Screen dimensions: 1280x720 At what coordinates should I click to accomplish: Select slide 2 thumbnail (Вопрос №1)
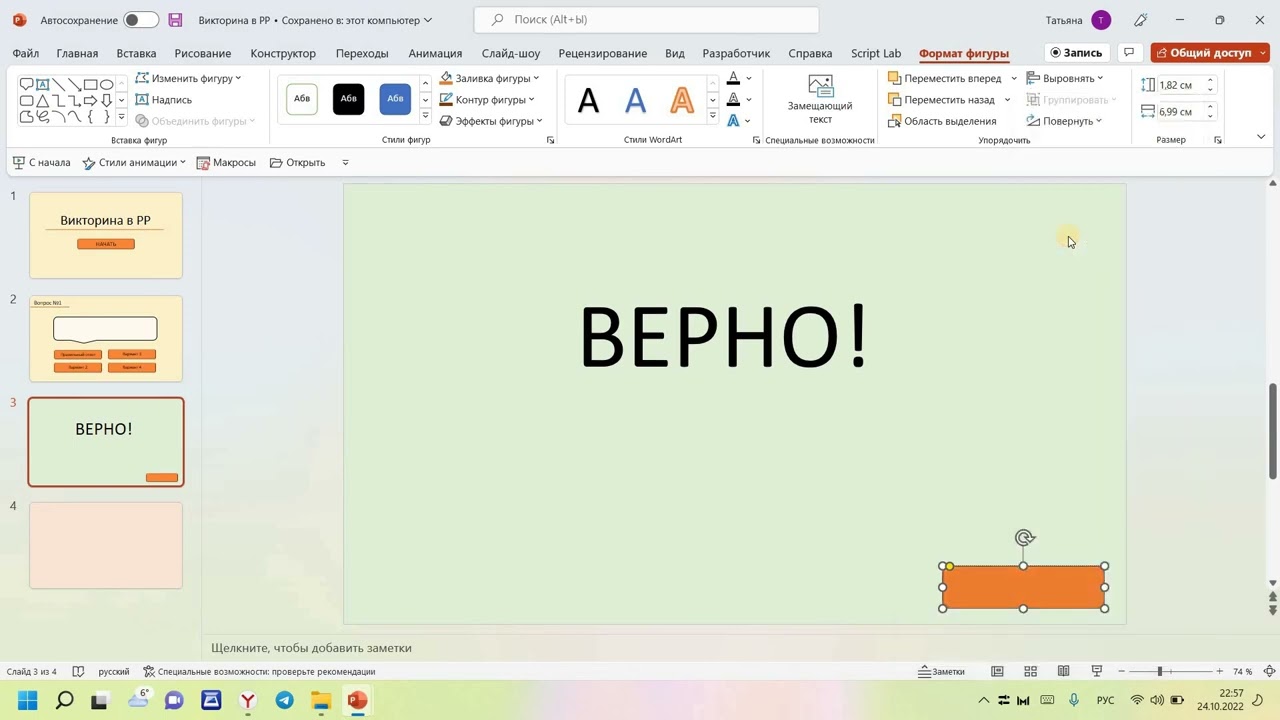pos(106,338)
